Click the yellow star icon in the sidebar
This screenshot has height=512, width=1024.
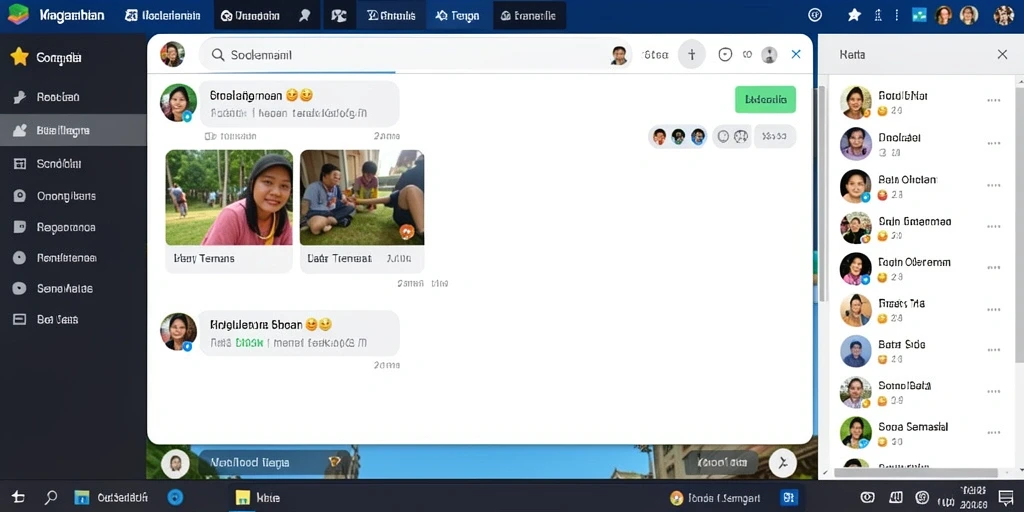(20, 57)
